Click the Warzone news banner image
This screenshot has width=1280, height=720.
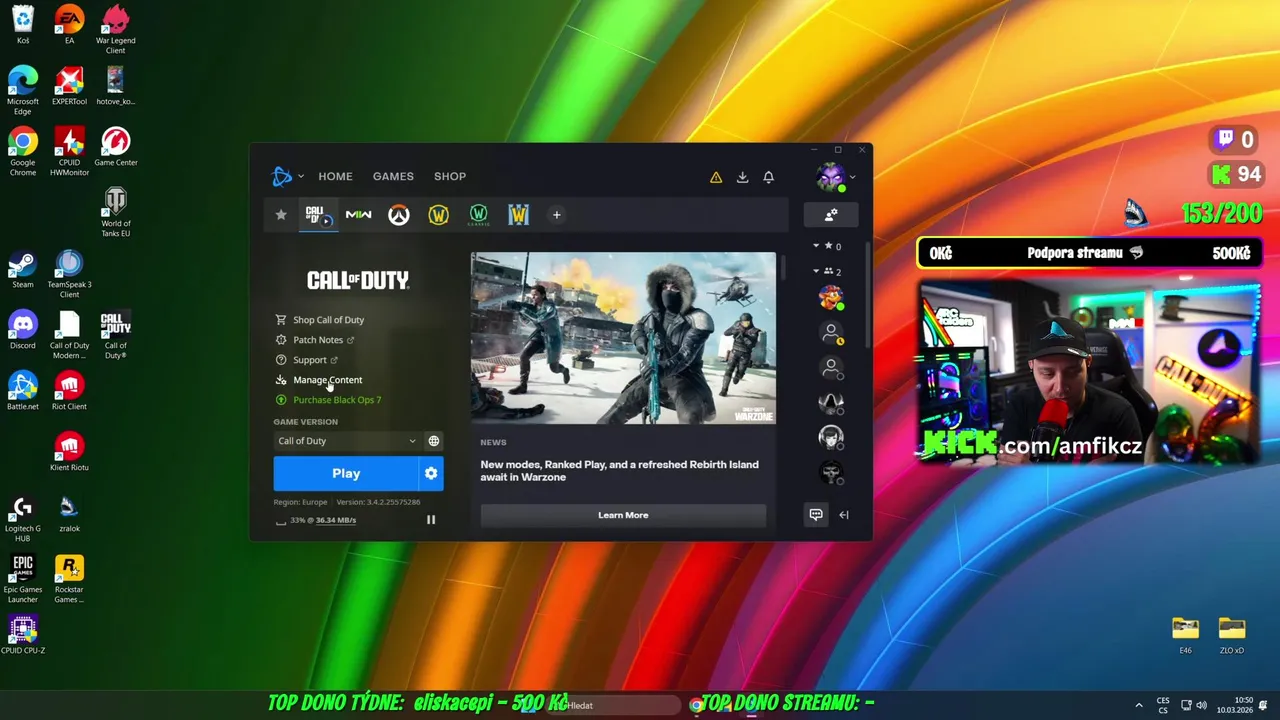tap(623, 338)
